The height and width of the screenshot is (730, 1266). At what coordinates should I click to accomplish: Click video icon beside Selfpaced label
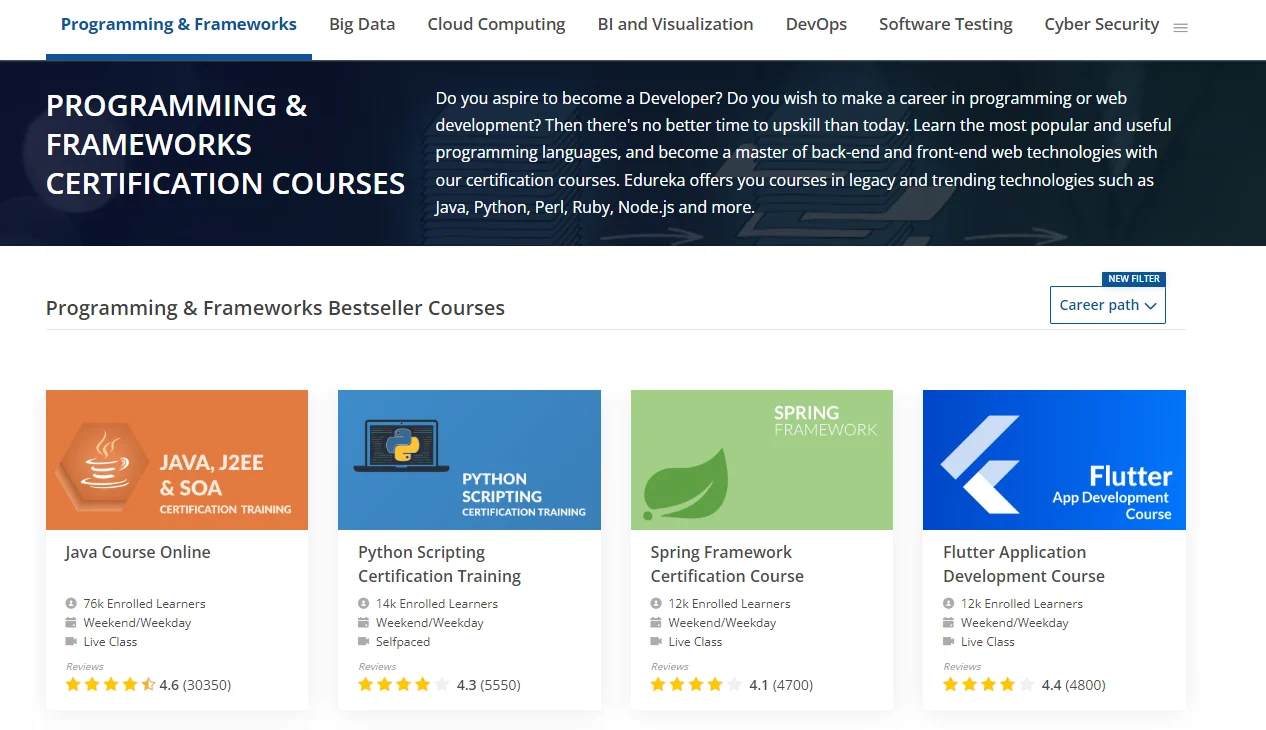coord(364,642)
